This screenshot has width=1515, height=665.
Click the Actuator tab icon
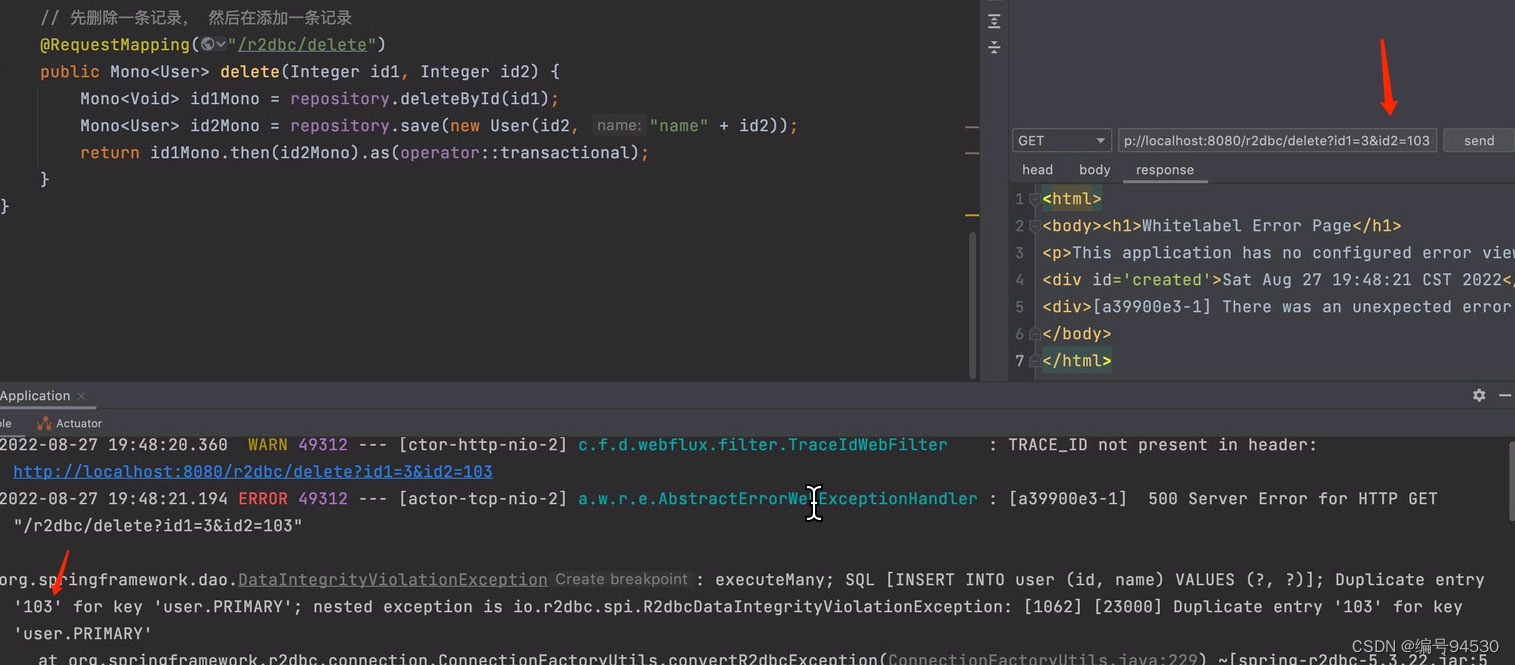pyautogui.click(x=44, y=423)
